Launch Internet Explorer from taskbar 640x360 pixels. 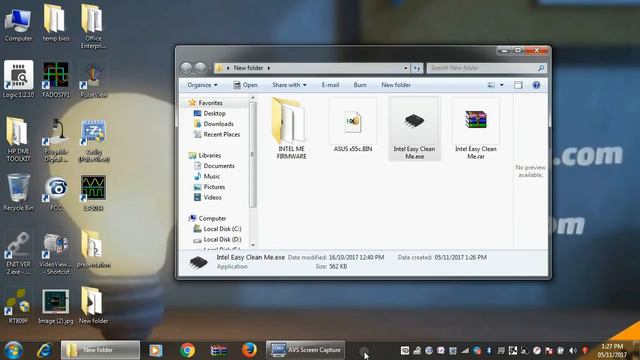coord(44,350)
